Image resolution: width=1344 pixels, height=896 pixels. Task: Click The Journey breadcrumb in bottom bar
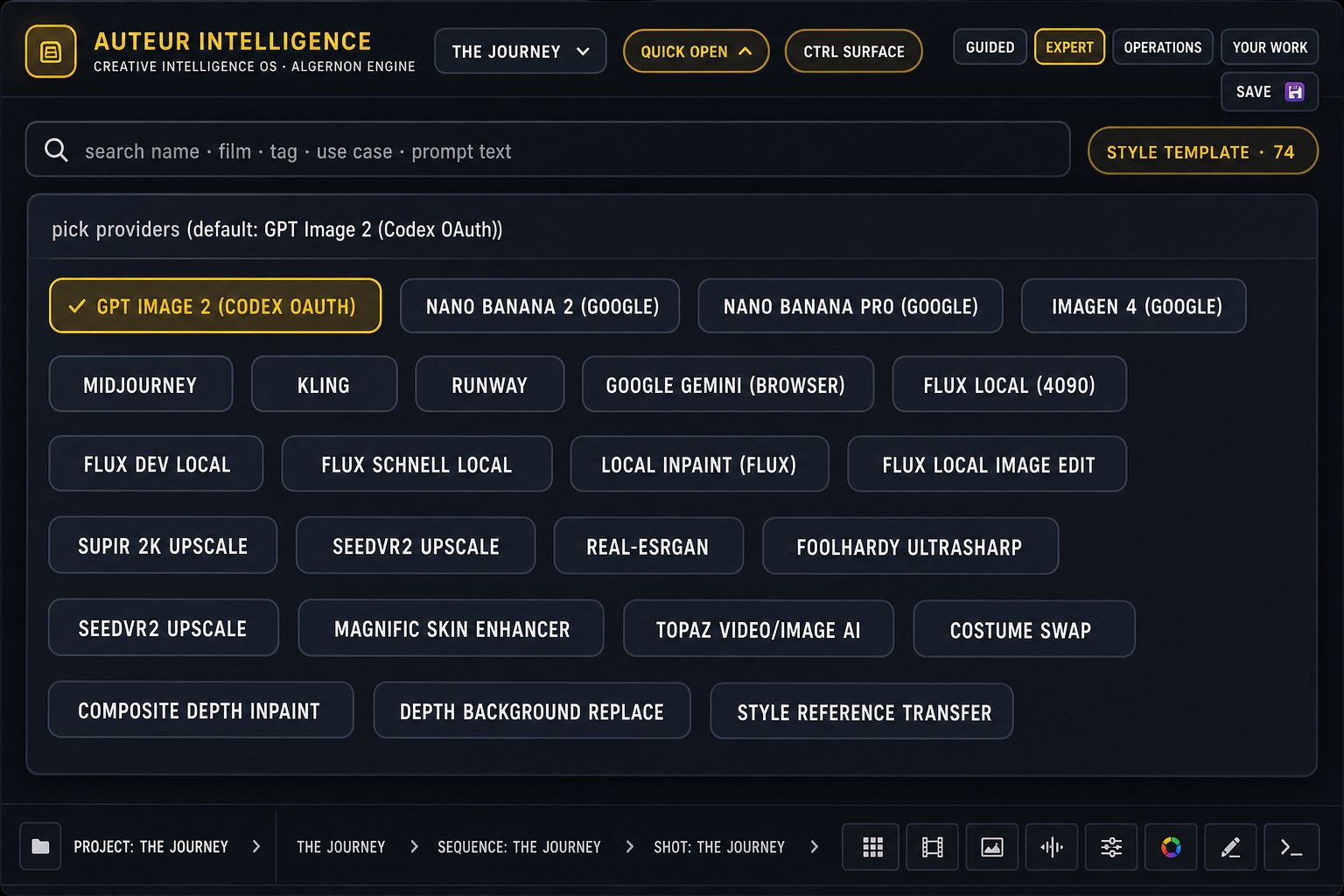click(x=340, y=846)
